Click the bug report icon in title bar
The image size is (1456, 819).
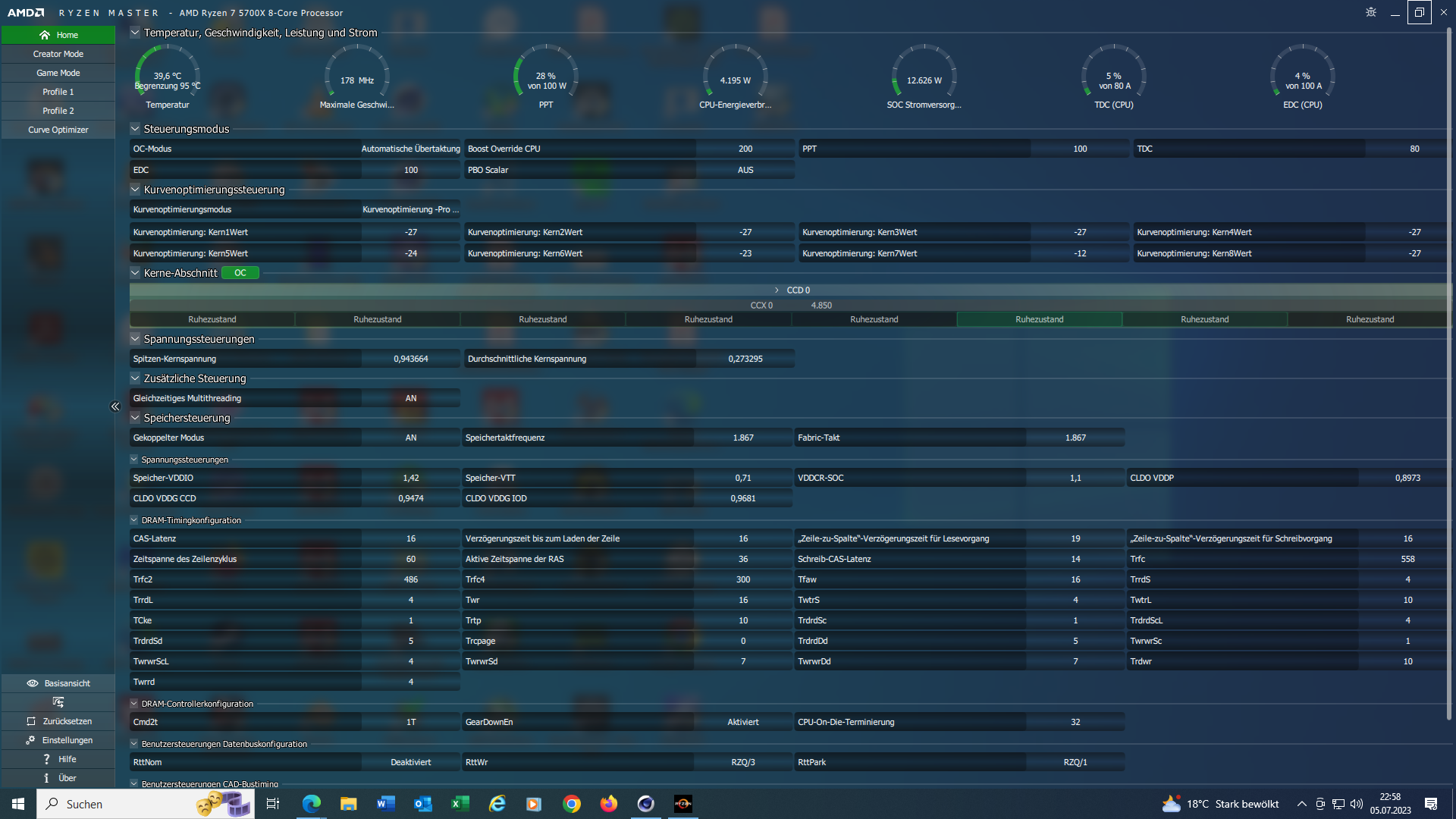point(1370,12)
